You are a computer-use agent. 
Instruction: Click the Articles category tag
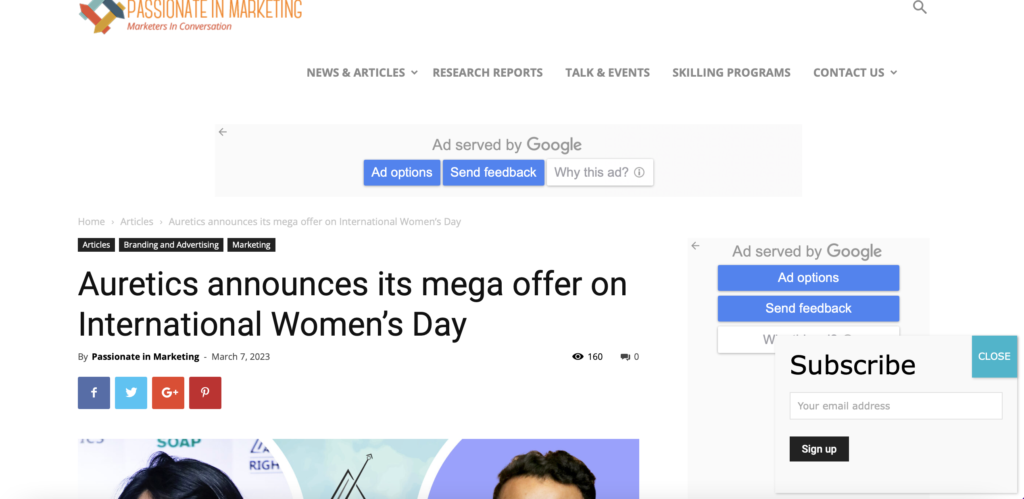pos(96,245)
